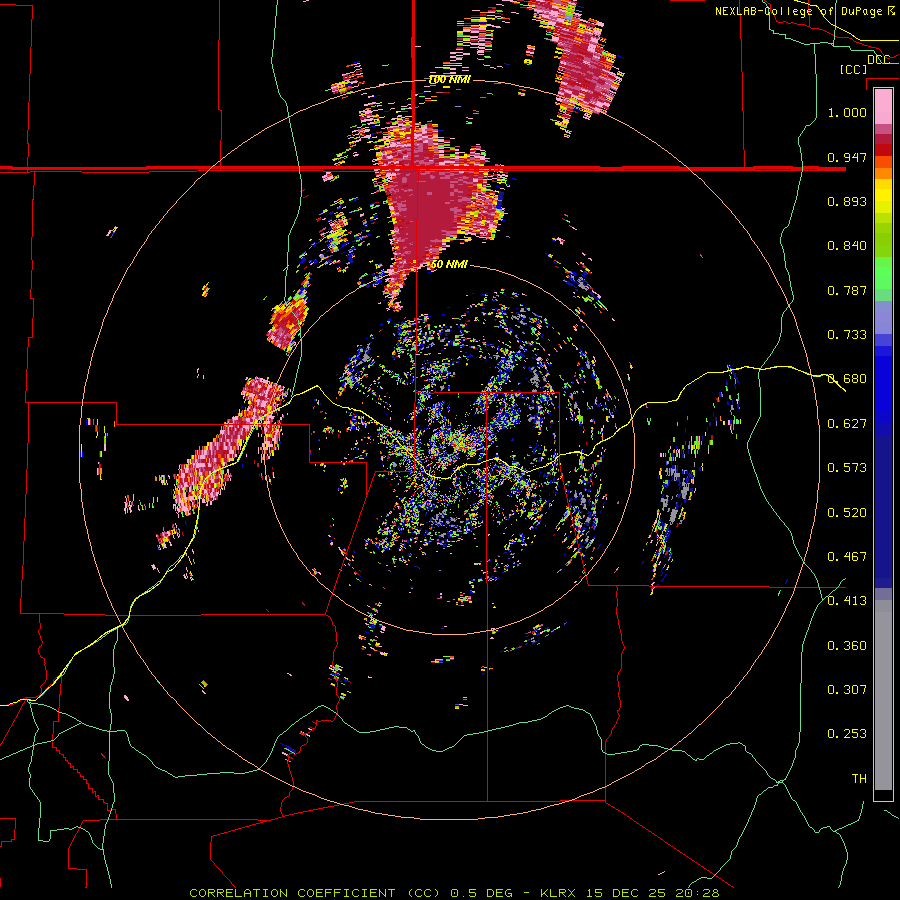Click the NEXLAB-College of DuPage watermark text
900x900 pixels.
[806, 11]
